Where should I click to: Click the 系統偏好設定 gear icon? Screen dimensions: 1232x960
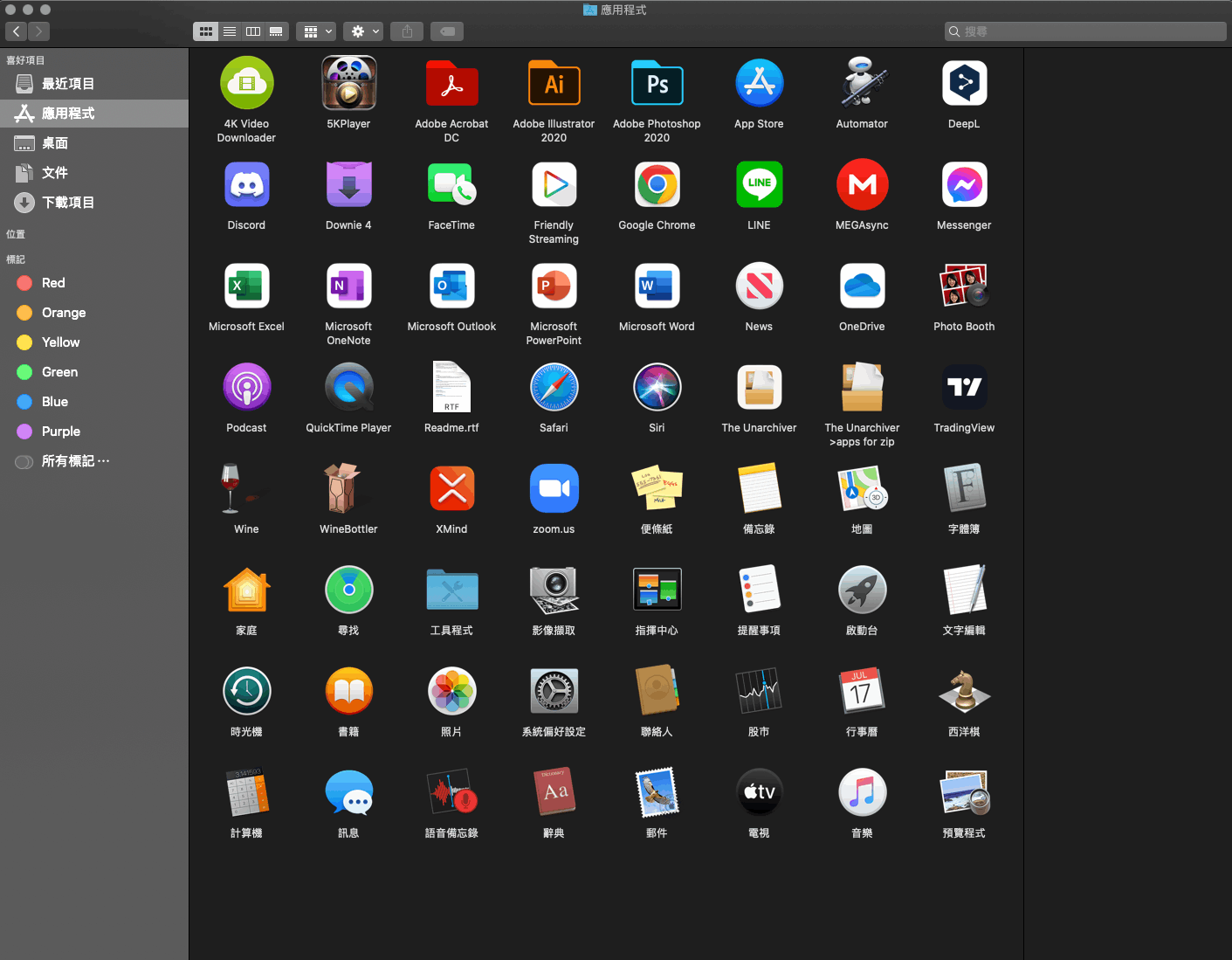(x=554, y=691)
